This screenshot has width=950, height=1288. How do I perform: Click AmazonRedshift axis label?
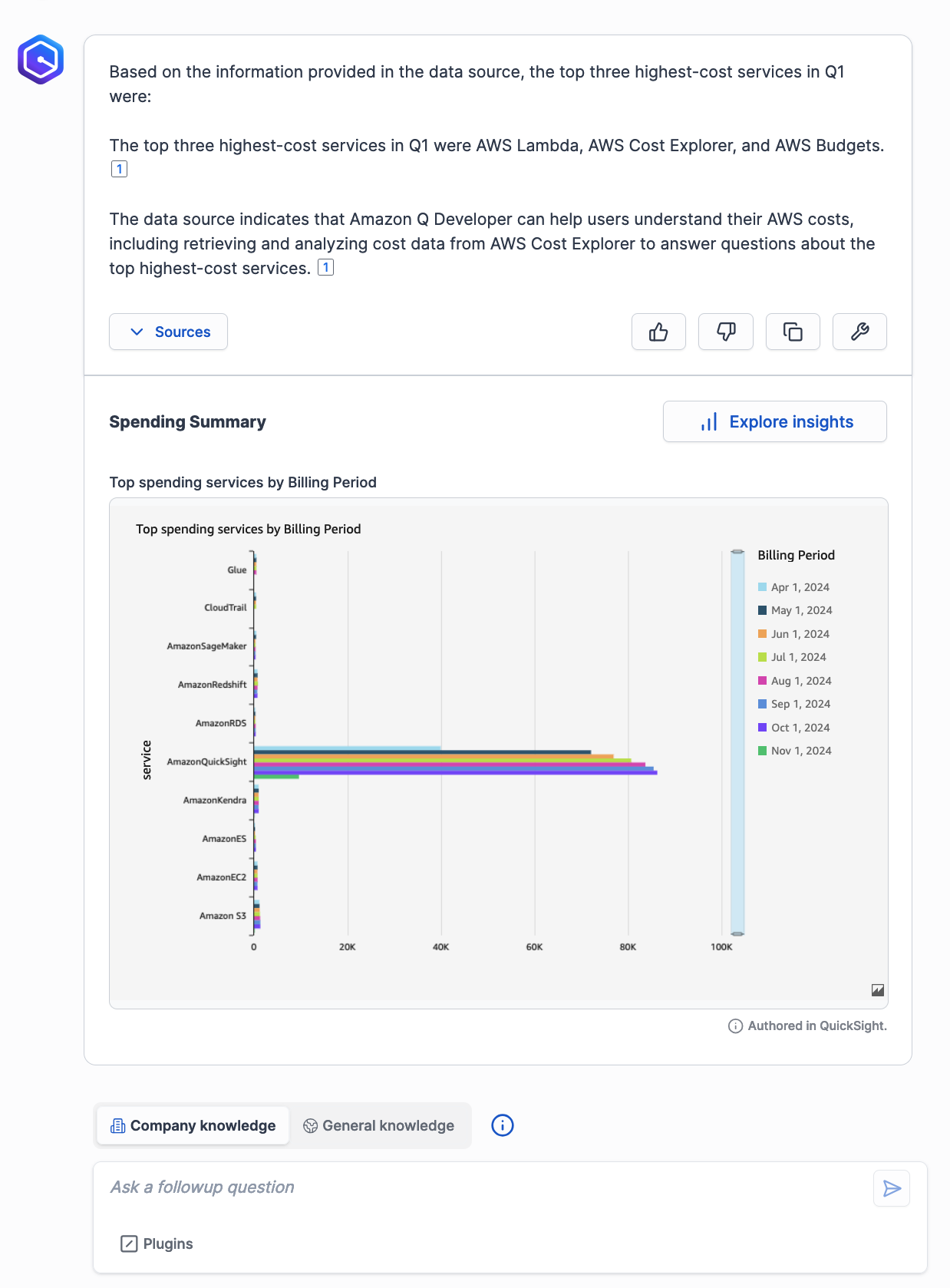tap(212, 684)
